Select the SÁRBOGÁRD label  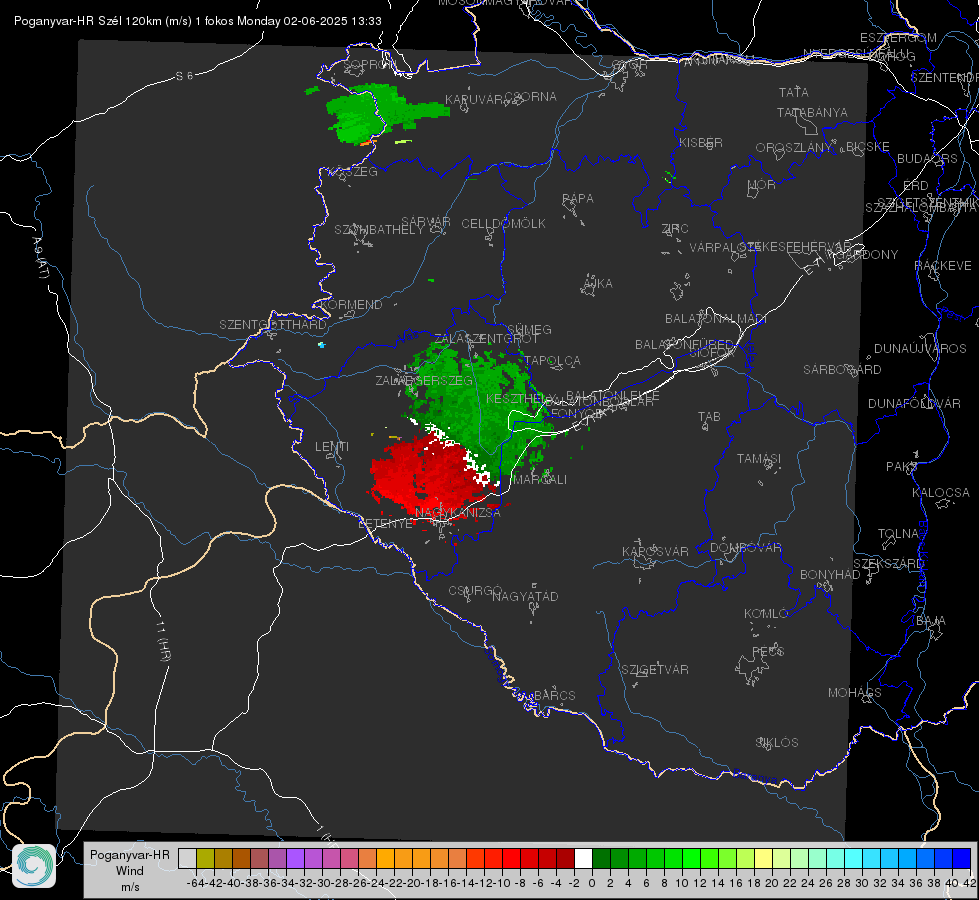click(x=842, y=370)
